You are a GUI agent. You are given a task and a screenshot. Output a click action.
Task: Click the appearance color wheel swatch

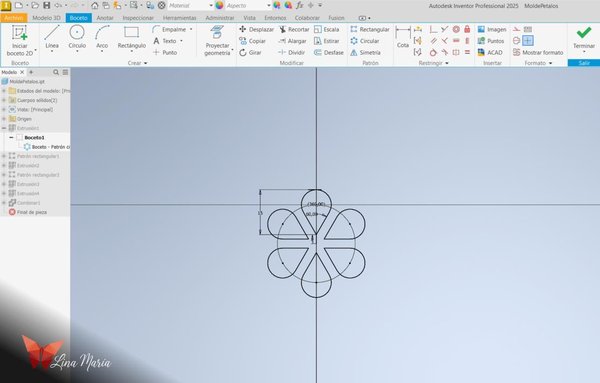coord(219,5)
